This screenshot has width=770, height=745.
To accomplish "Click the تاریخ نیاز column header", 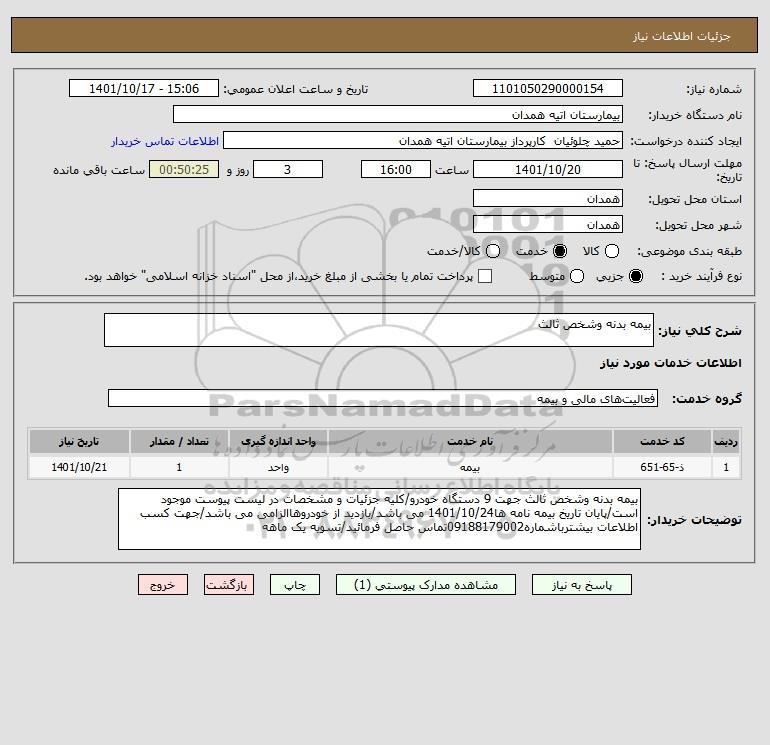I will 79,441.
